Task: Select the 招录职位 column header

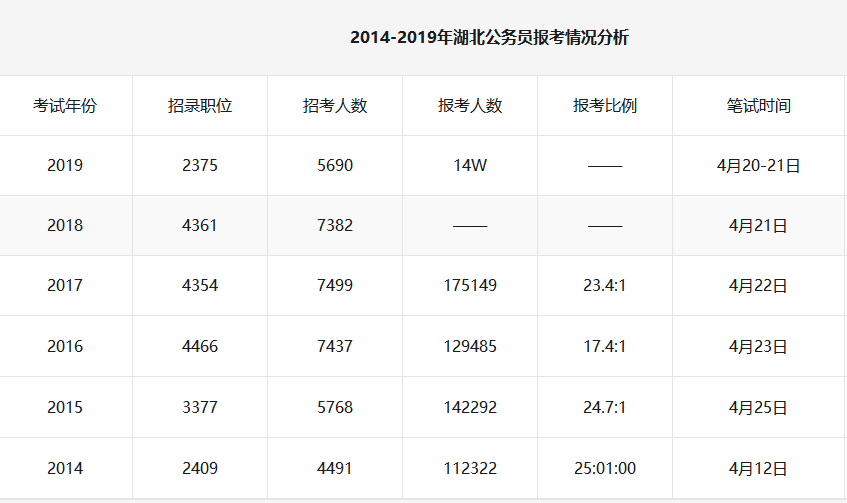Action: click(200, 105)
